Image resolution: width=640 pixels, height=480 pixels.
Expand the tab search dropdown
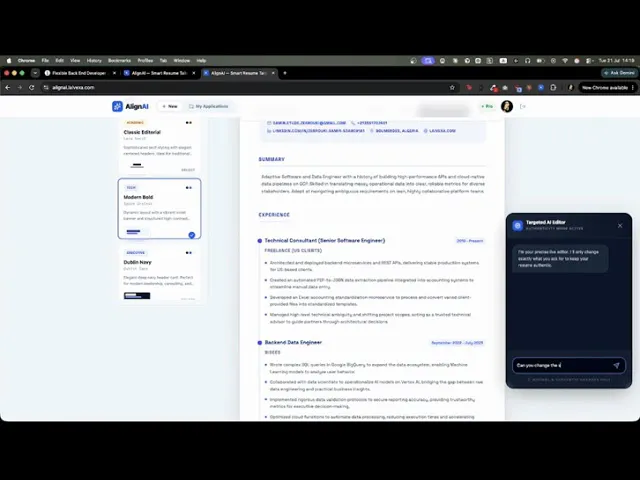pos(35,73)
